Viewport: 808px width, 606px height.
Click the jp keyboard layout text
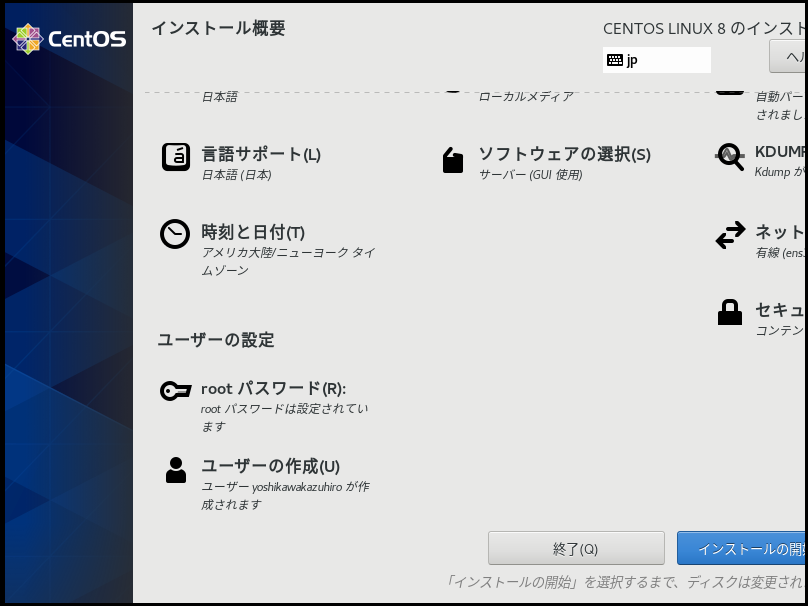click(x=632, y=60)
